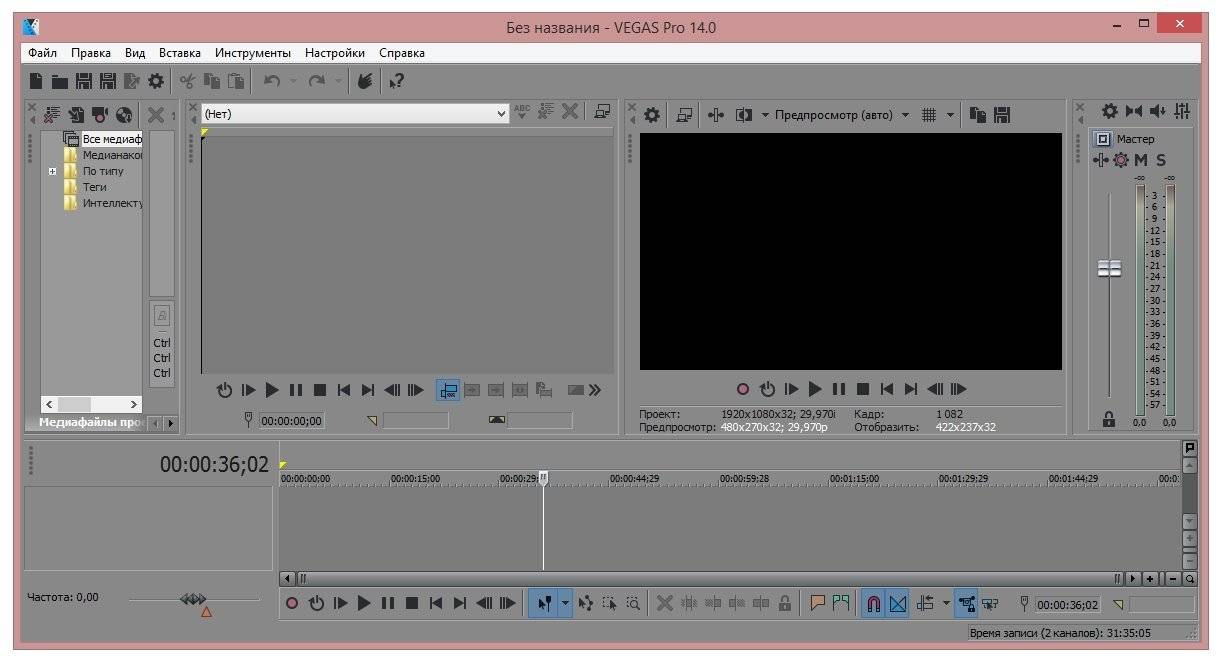Viewport: 1226px width, 669px height.
Task: Switch to Медиафайлы проекта tab
Action: (92, 422)
